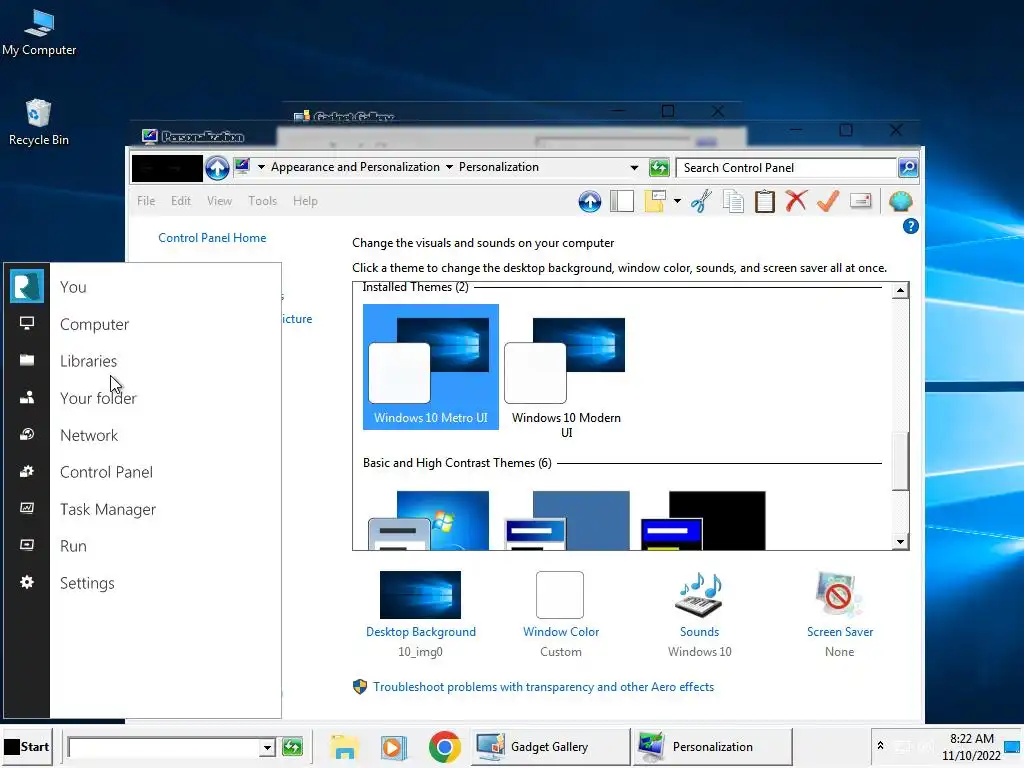Open the taskbar address box dropdown
Image resolution: width=1024 pixels, height=768 pixels.
pos(266,747)
